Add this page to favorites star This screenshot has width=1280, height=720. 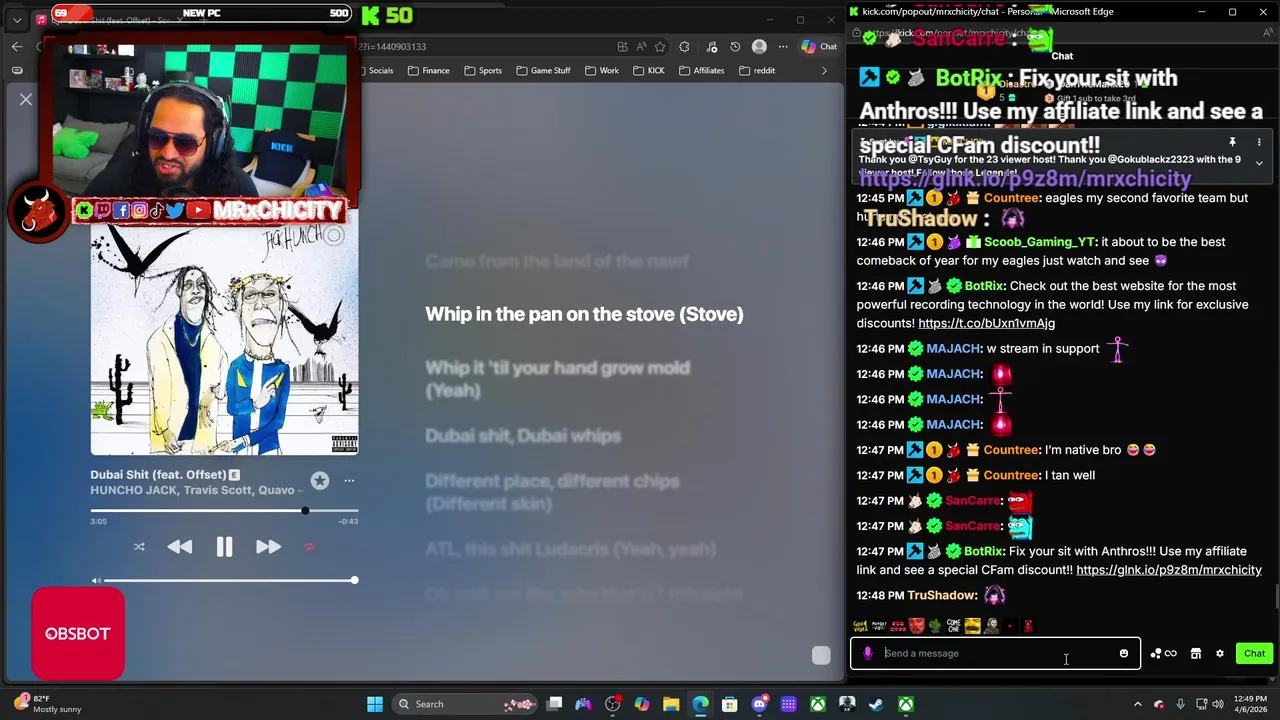[662, 46]
